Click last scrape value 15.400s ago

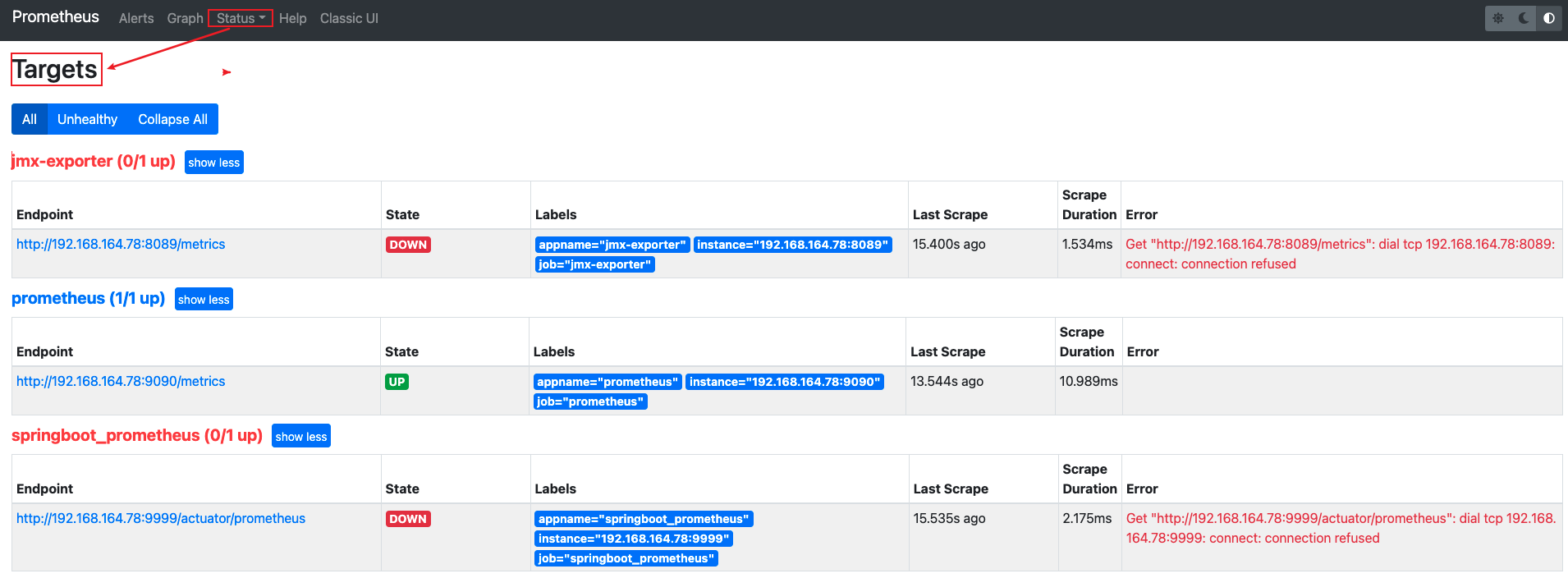[x=949, y=244]
